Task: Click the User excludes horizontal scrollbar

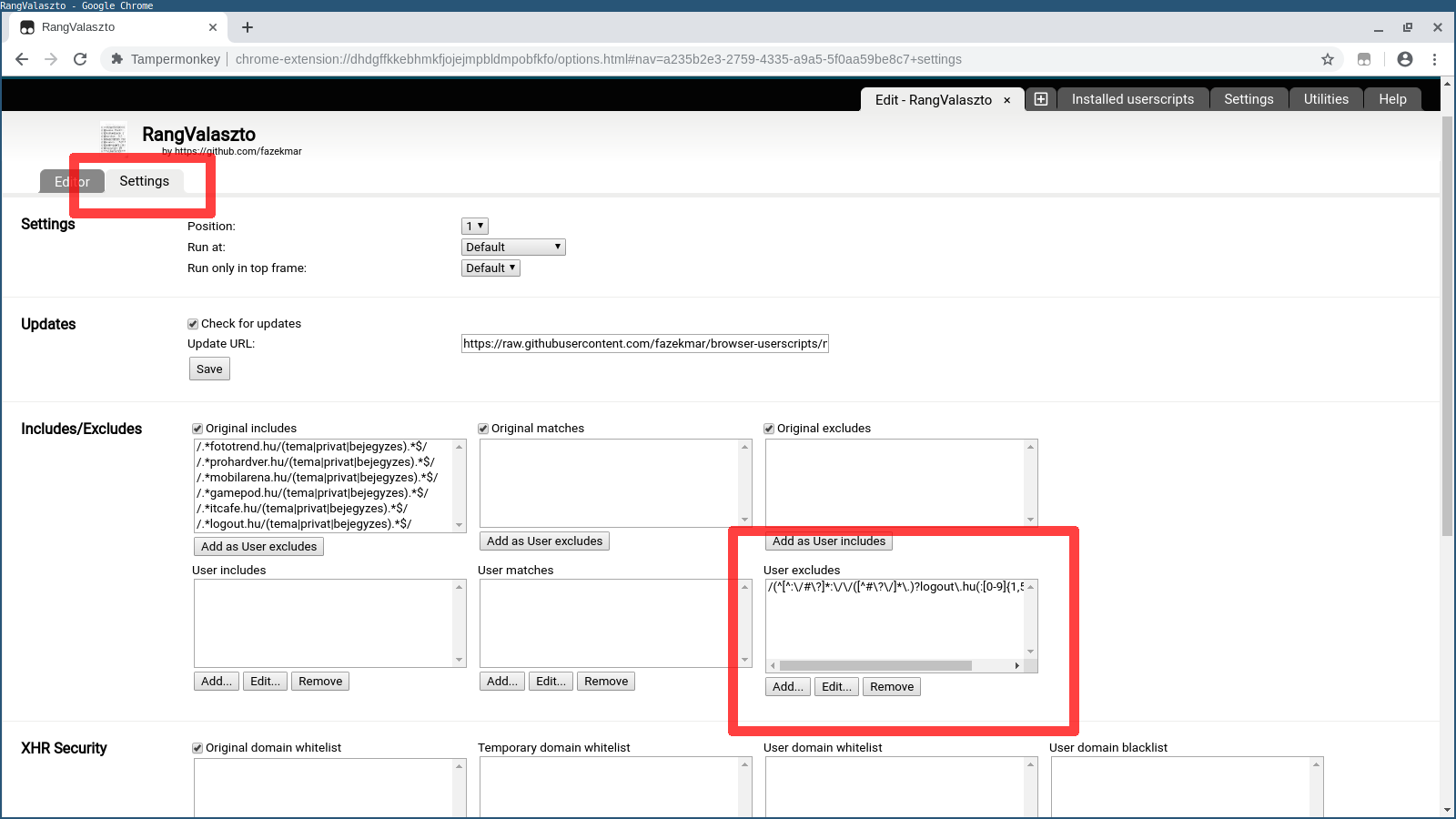Action: coord(875,665)
